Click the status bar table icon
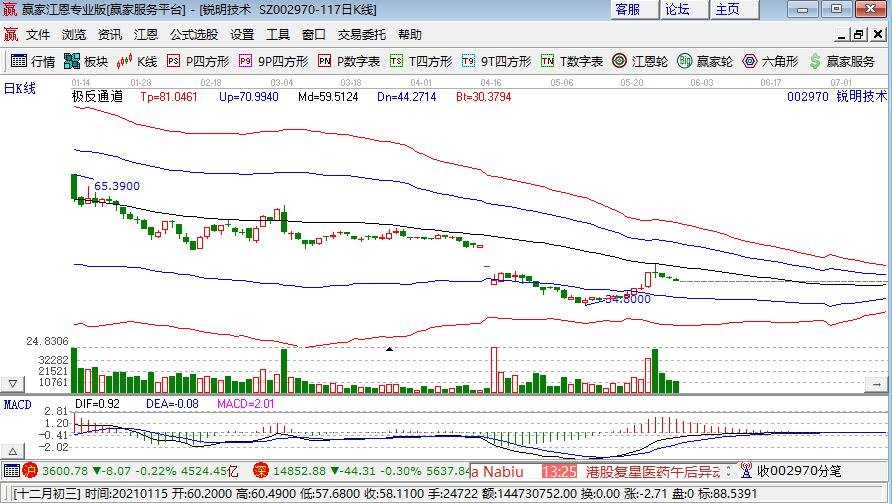The width and height of the screenshot is (892, 504). 11,470
